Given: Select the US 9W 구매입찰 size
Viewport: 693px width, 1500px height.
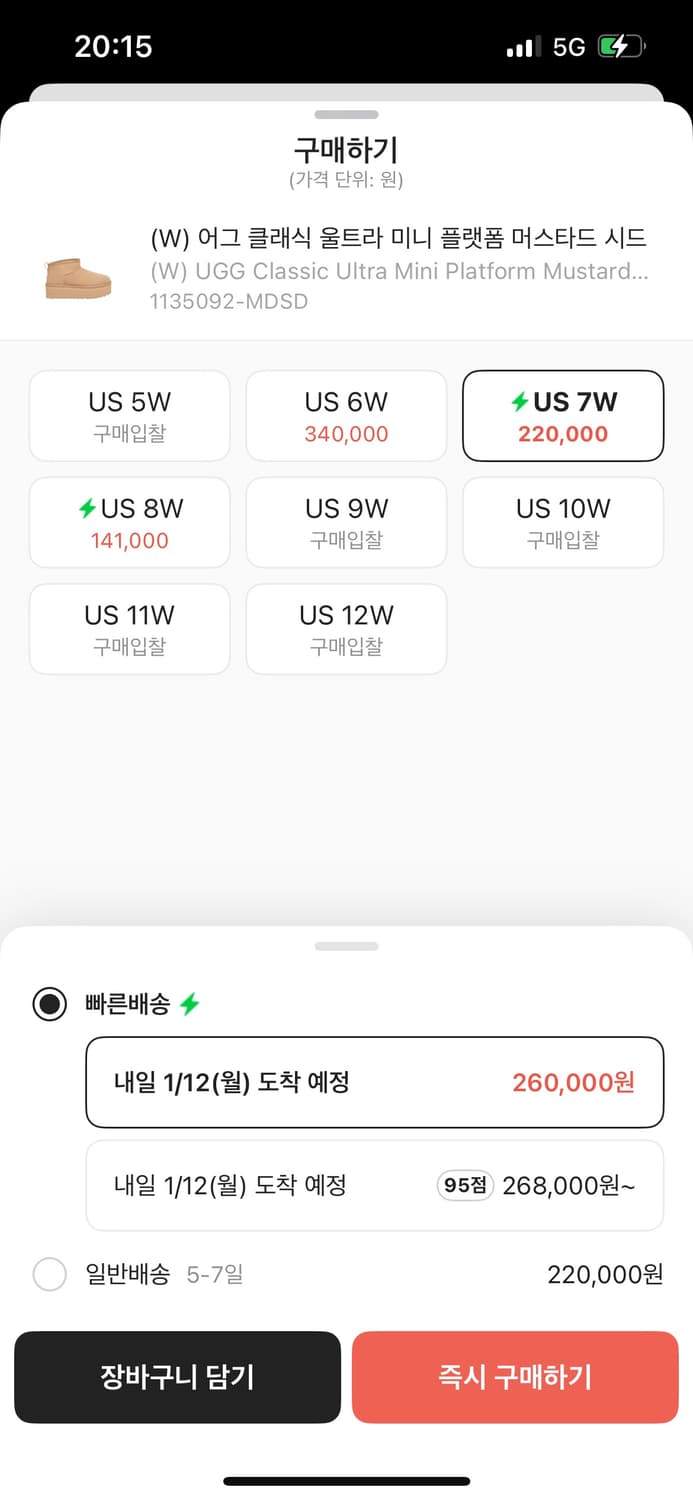Looking at the screenshot, I should pos(346,522).
